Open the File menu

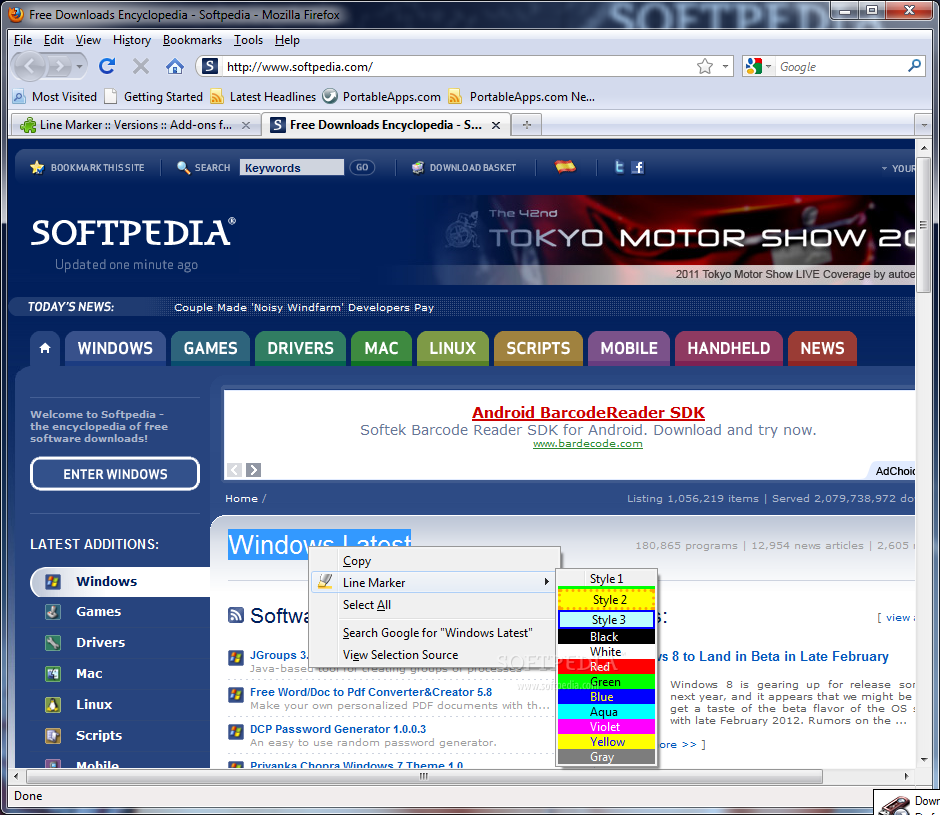pos(23,40)
